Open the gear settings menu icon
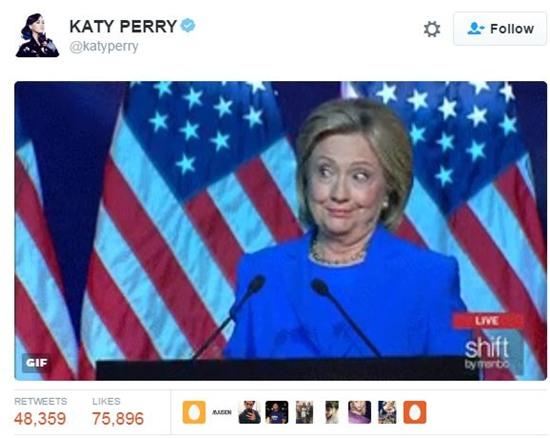550x438 pixels. (x=432, y=29)
